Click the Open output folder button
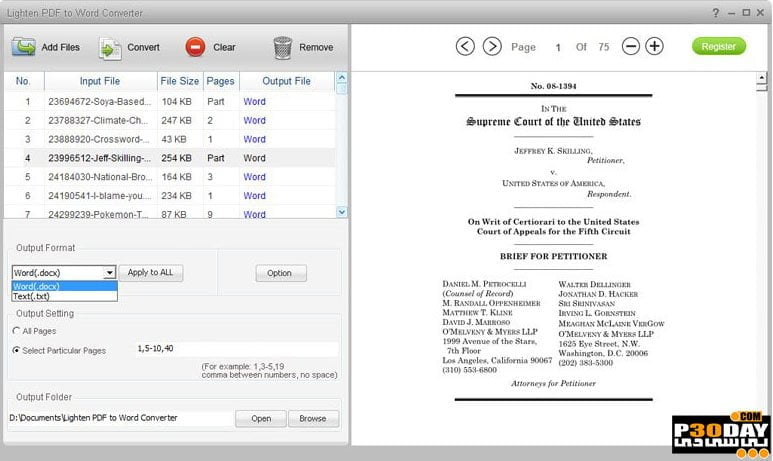 261,418
